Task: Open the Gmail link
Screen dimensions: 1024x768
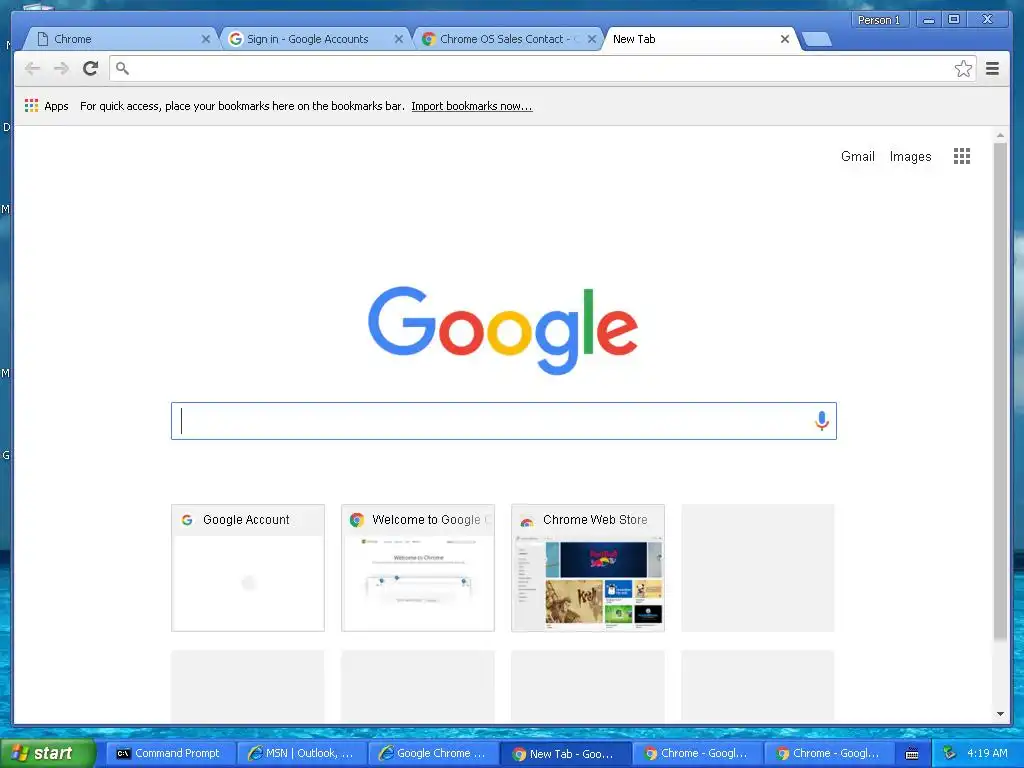Action: coord(857,156)
